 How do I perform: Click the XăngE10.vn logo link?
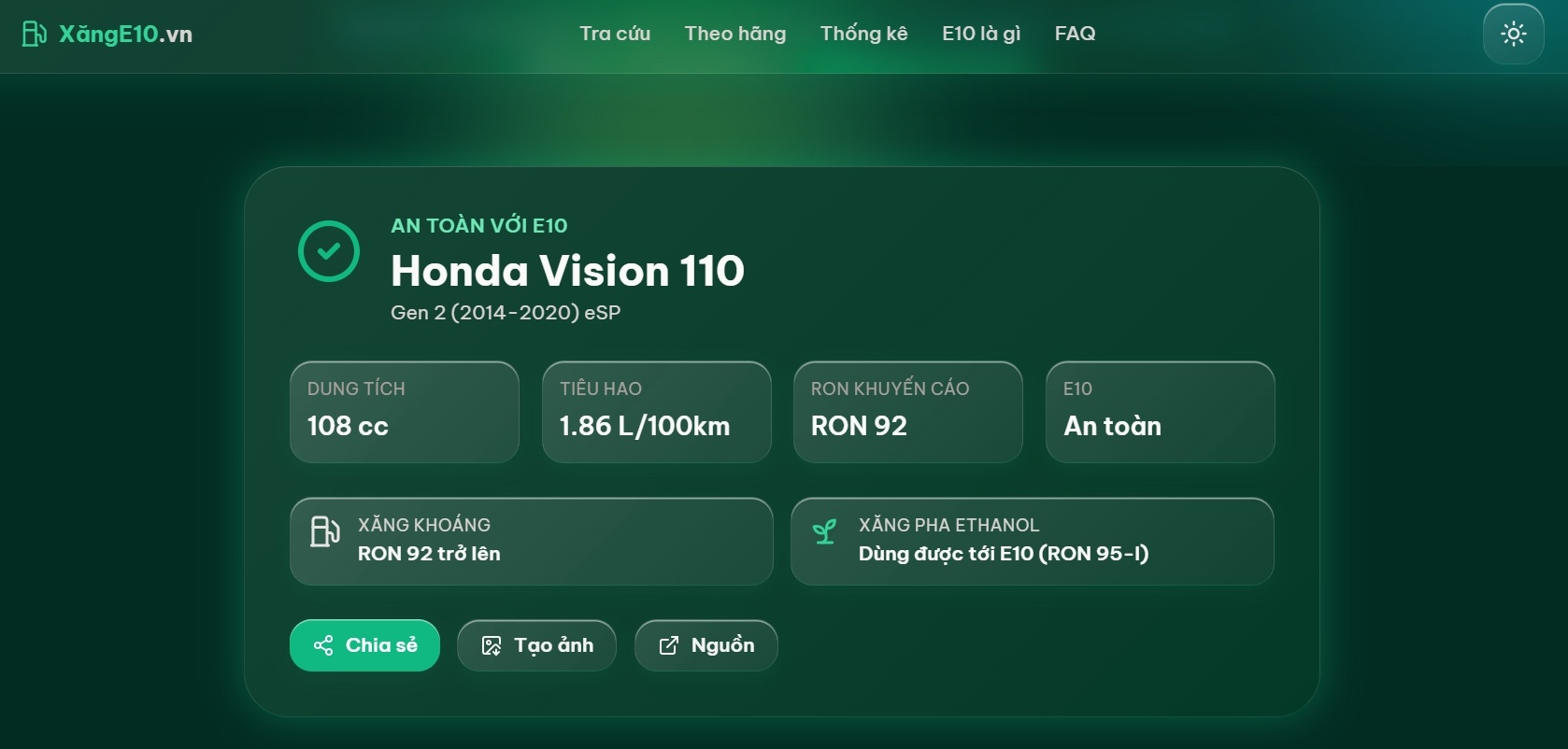(x=107, y=35)
